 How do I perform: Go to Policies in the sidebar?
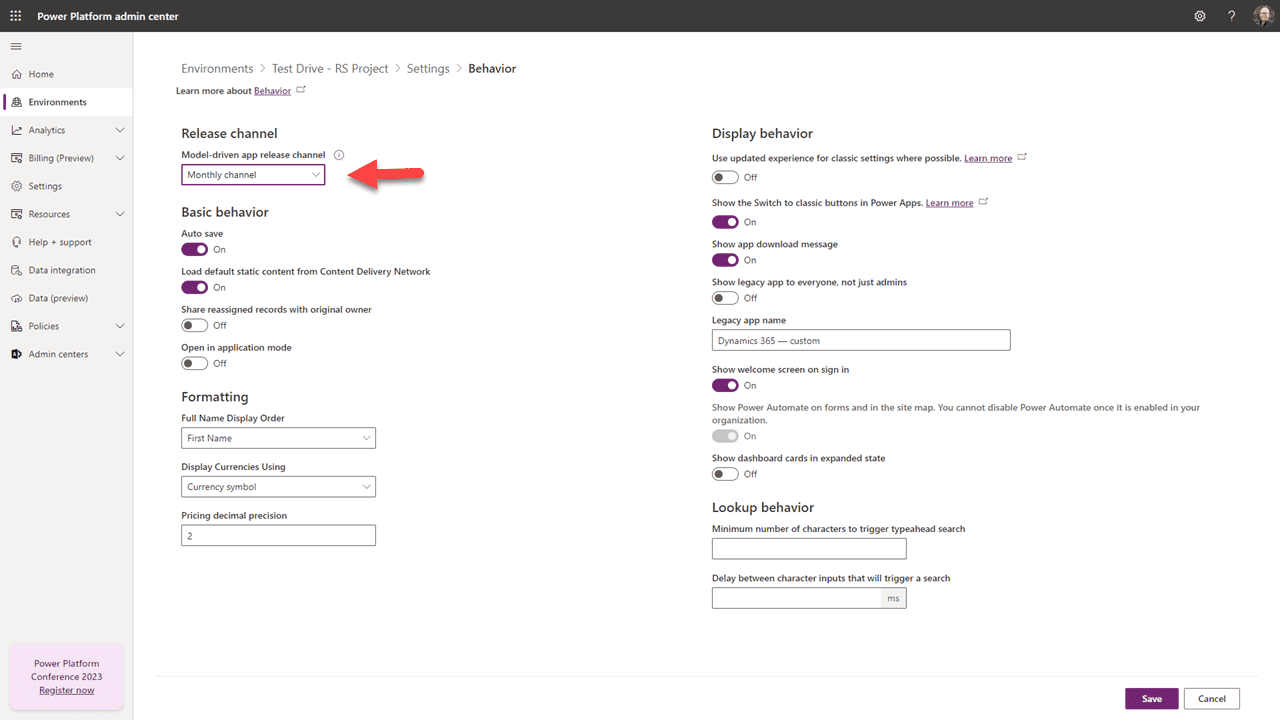tap(44, 326)
